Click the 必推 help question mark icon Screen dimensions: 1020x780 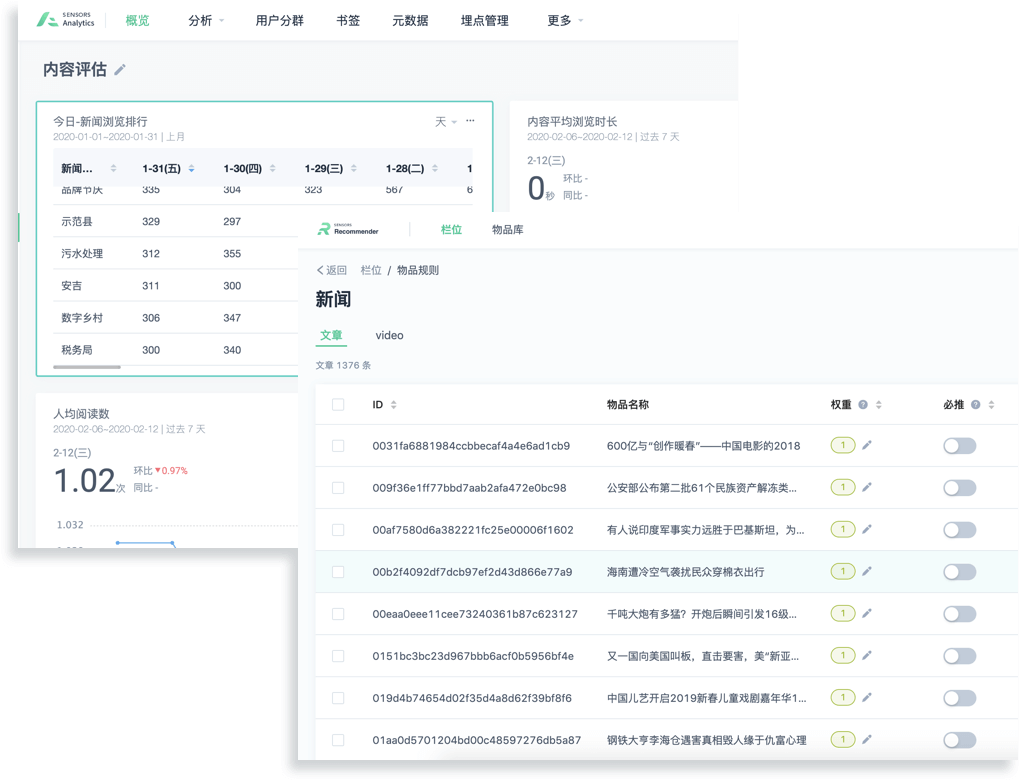[x=975, y=405]
